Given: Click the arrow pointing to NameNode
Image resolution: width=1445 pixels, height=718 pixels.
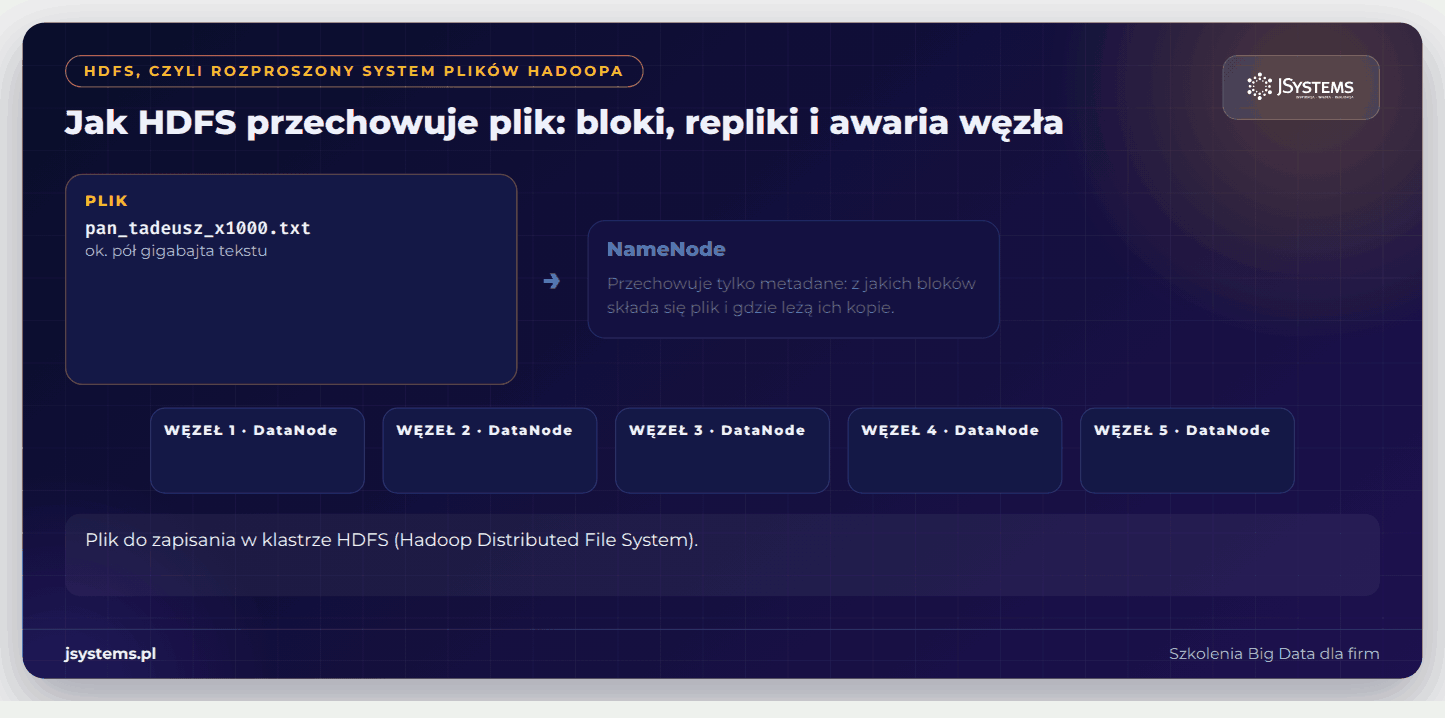Looking at the screenshot, I should (x=551, y=281).
